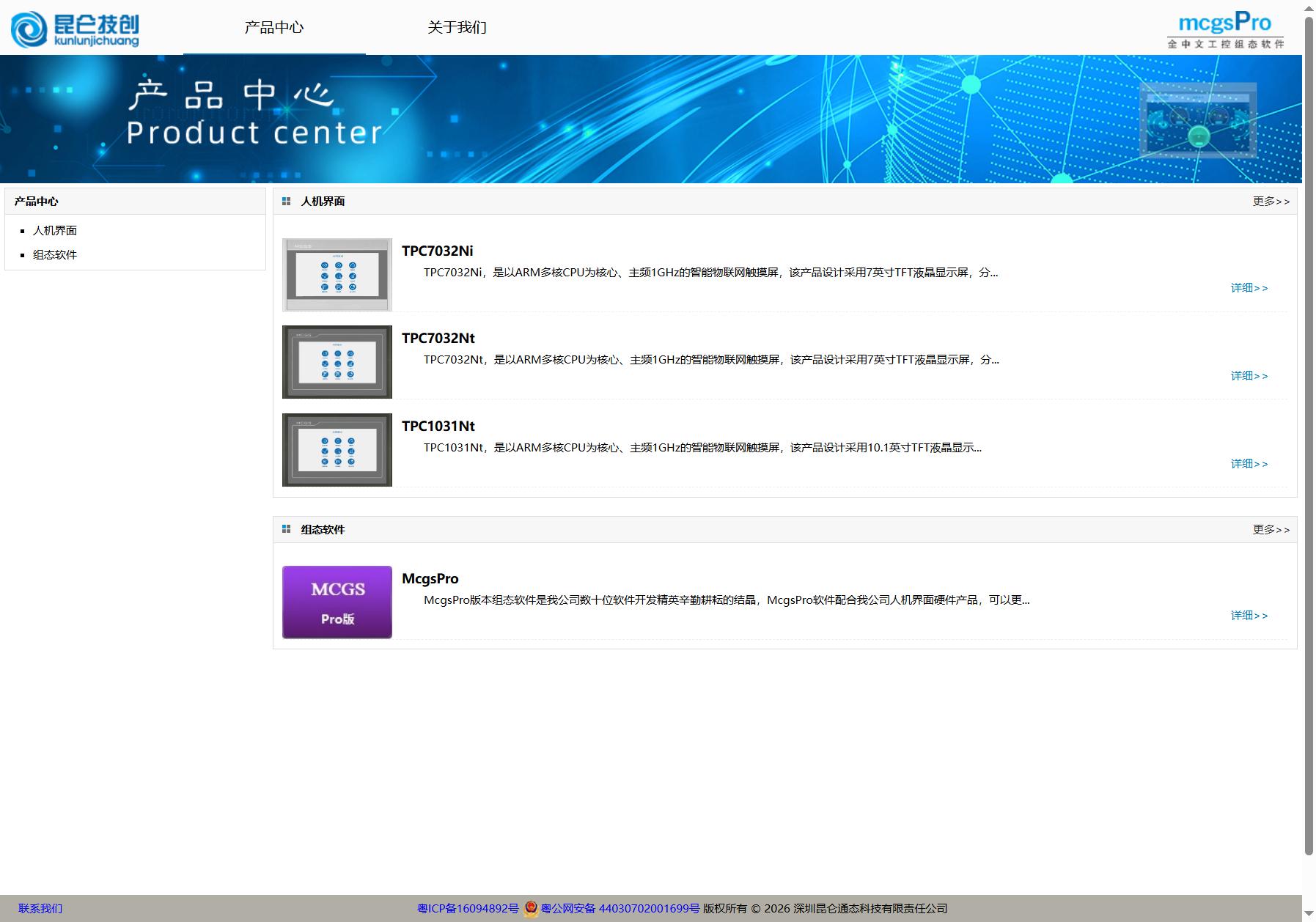Click the McgsPro product title
Screen dimensions: 1316x922
point(430,578)
